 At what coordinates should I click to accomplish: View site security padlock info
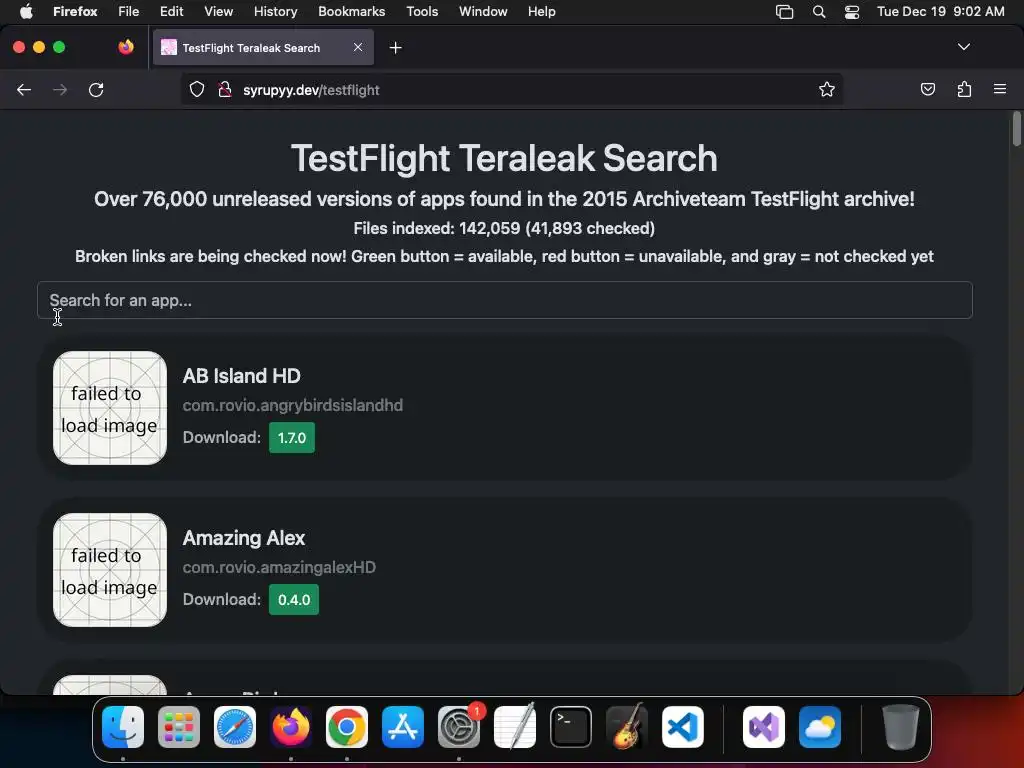pyautogui.click(x=225, y=89)
